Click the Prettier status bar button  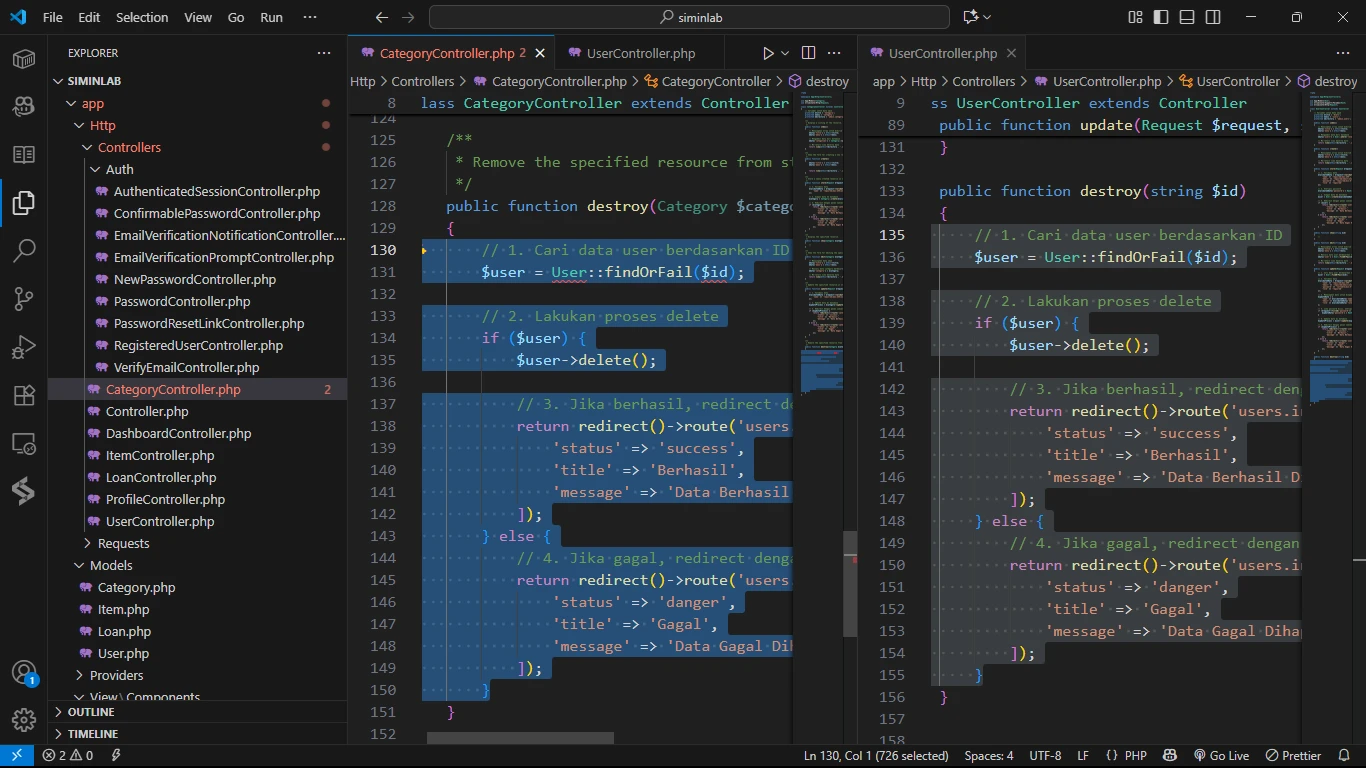click(x=1294, y=756)
